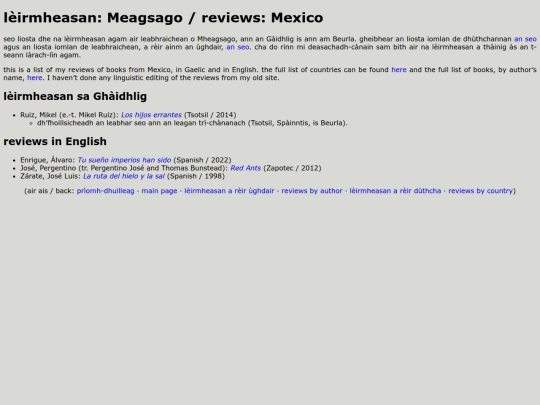Open the 'an seo' link after dhùthchannan
This screenshot has height=405, width=540.
[525, 39]
